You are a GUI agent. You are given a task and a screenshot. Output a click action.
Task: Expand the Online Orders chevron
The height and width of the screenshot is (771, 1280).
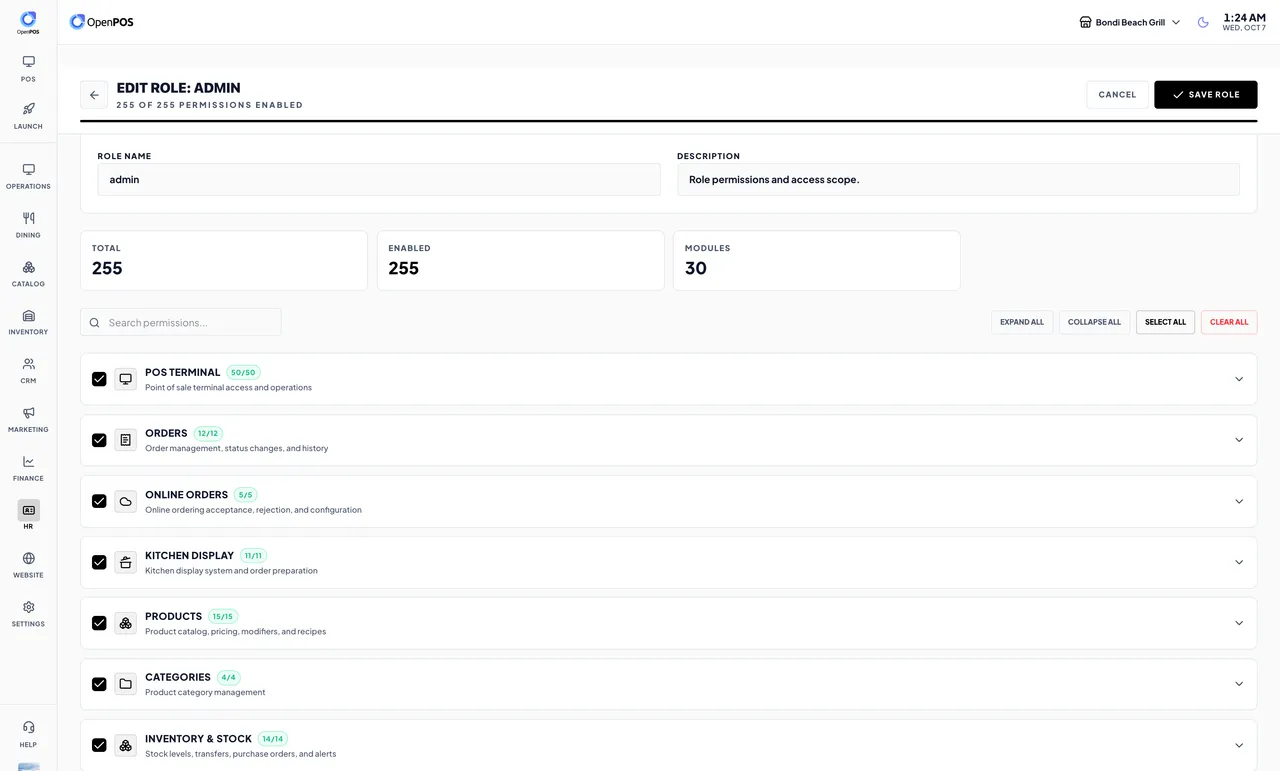1239,501
